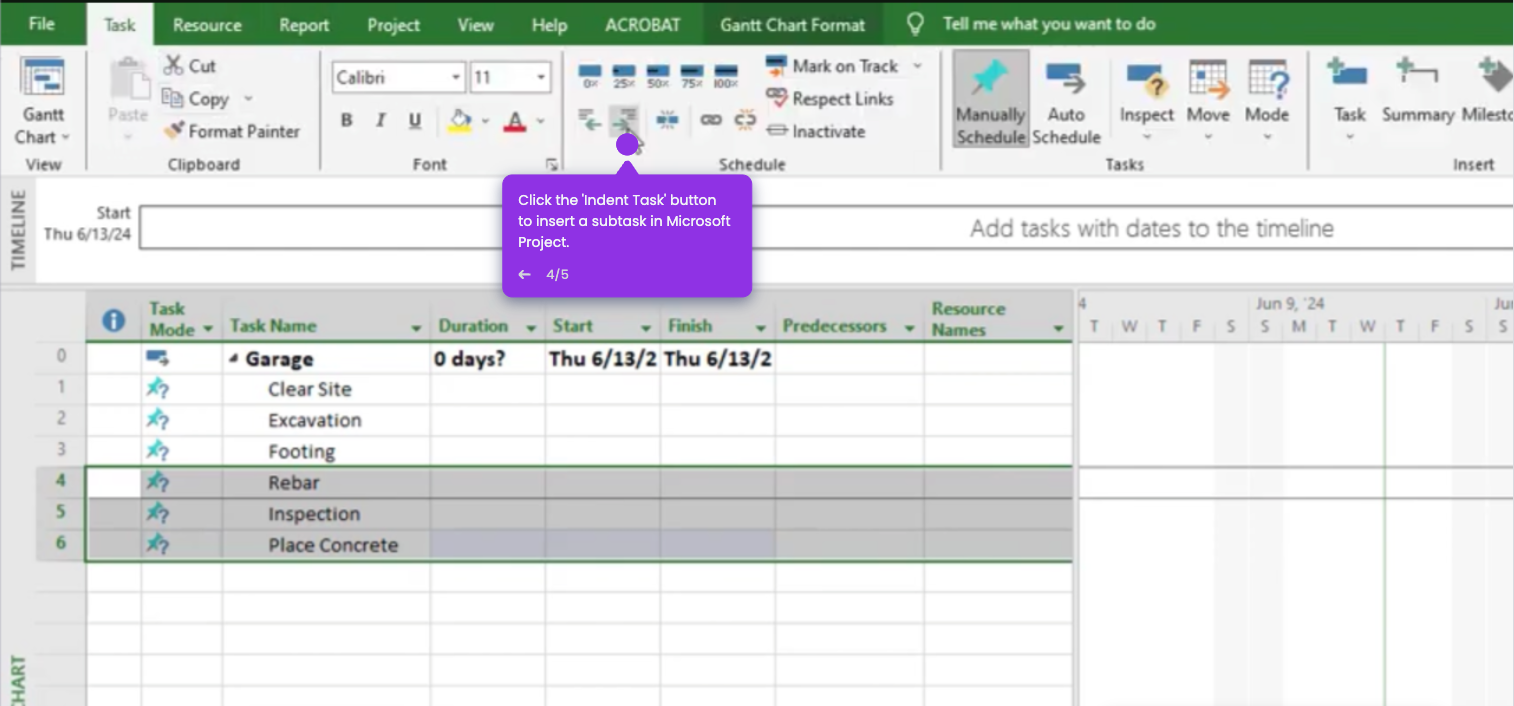
Task: Unlink the selected tasks
Action: click(745, 120)
